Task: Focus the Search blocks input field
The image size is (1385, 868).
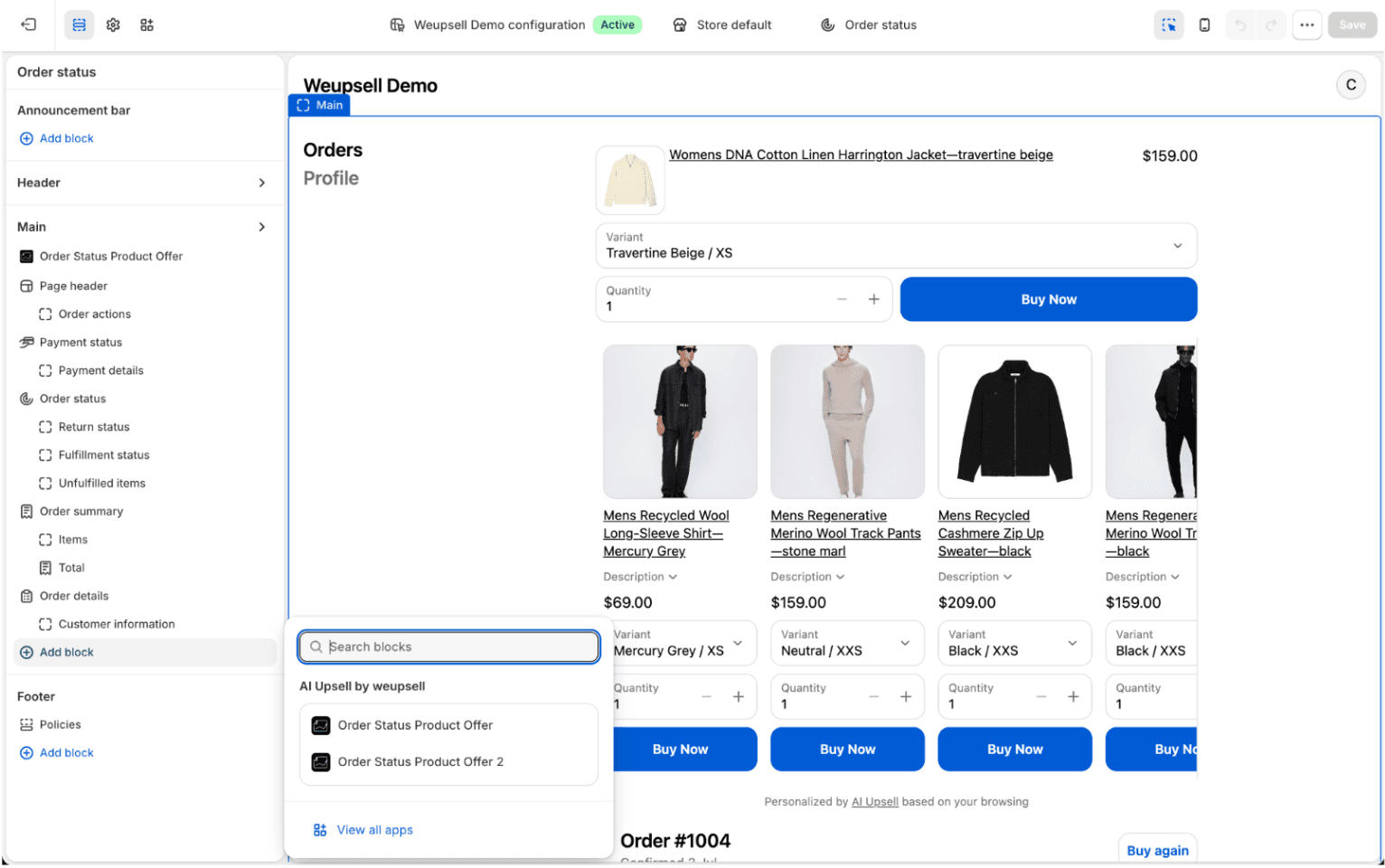Action: click(x=448, y=647)
